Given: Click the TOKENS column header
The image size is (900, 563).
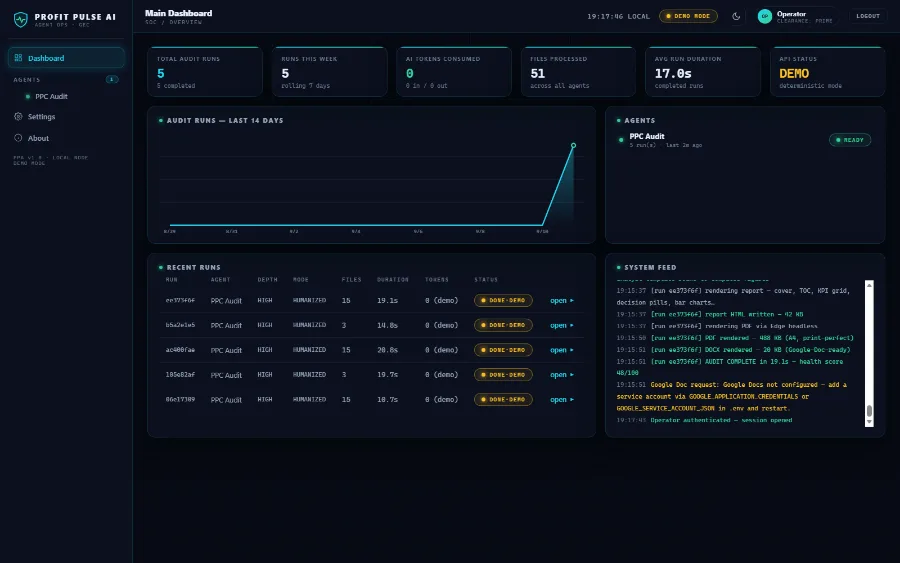Looking at the screenshot, I should tap(436, 279).
